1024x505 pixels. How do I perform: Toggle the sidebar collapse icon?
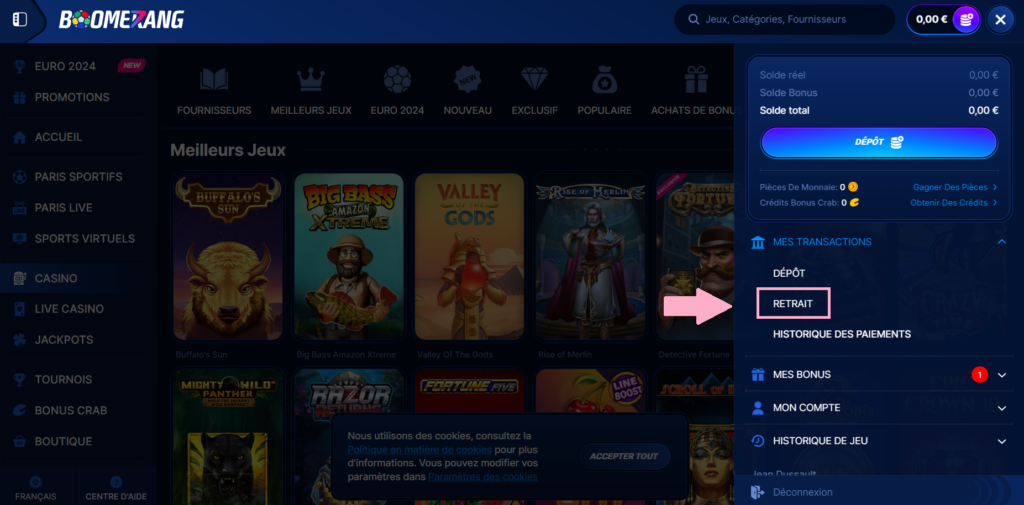click(20, 19)
